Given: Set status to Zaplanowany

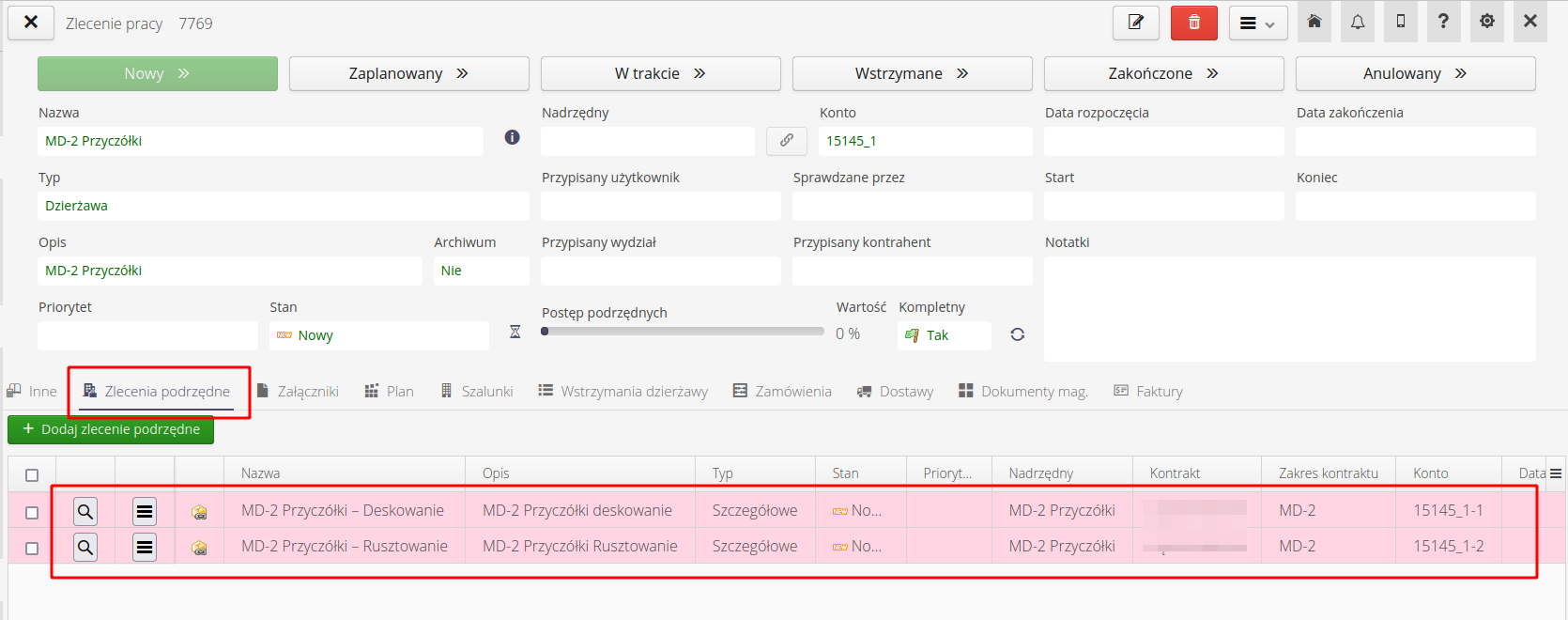Looking at the screenshot, I should click(x=408, y=73).
